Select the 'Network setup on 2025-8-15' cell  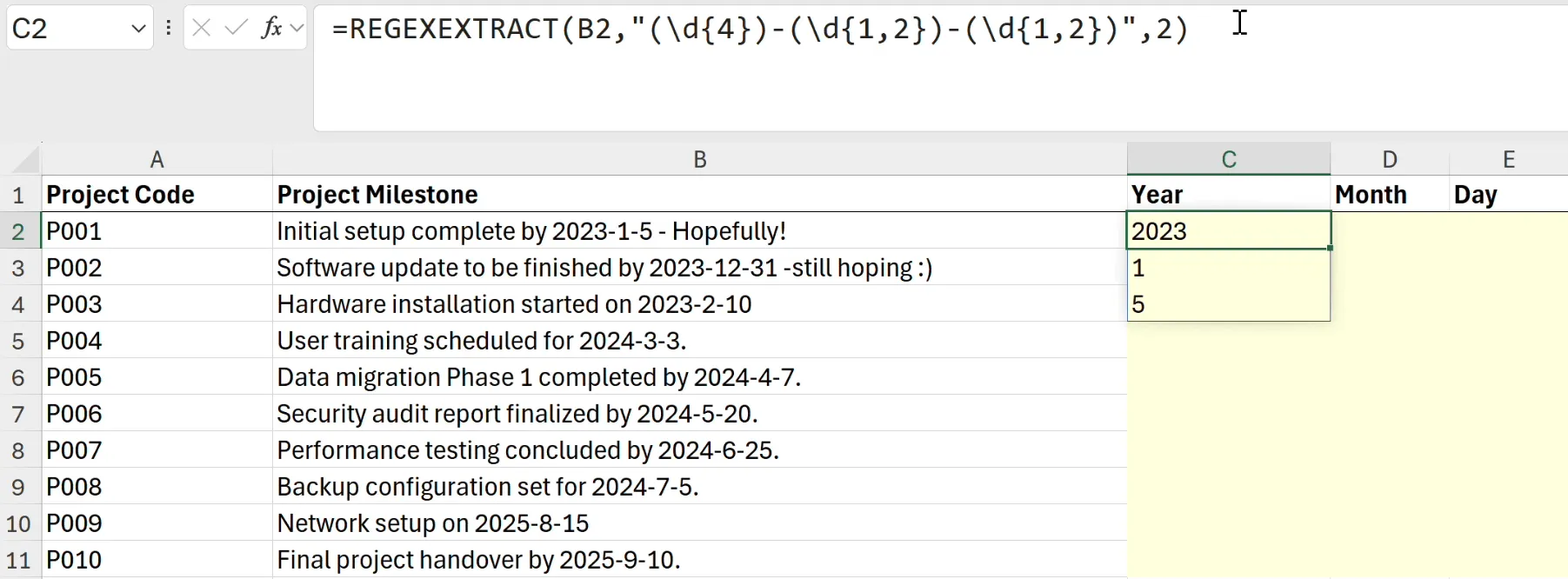click(699, 523)
